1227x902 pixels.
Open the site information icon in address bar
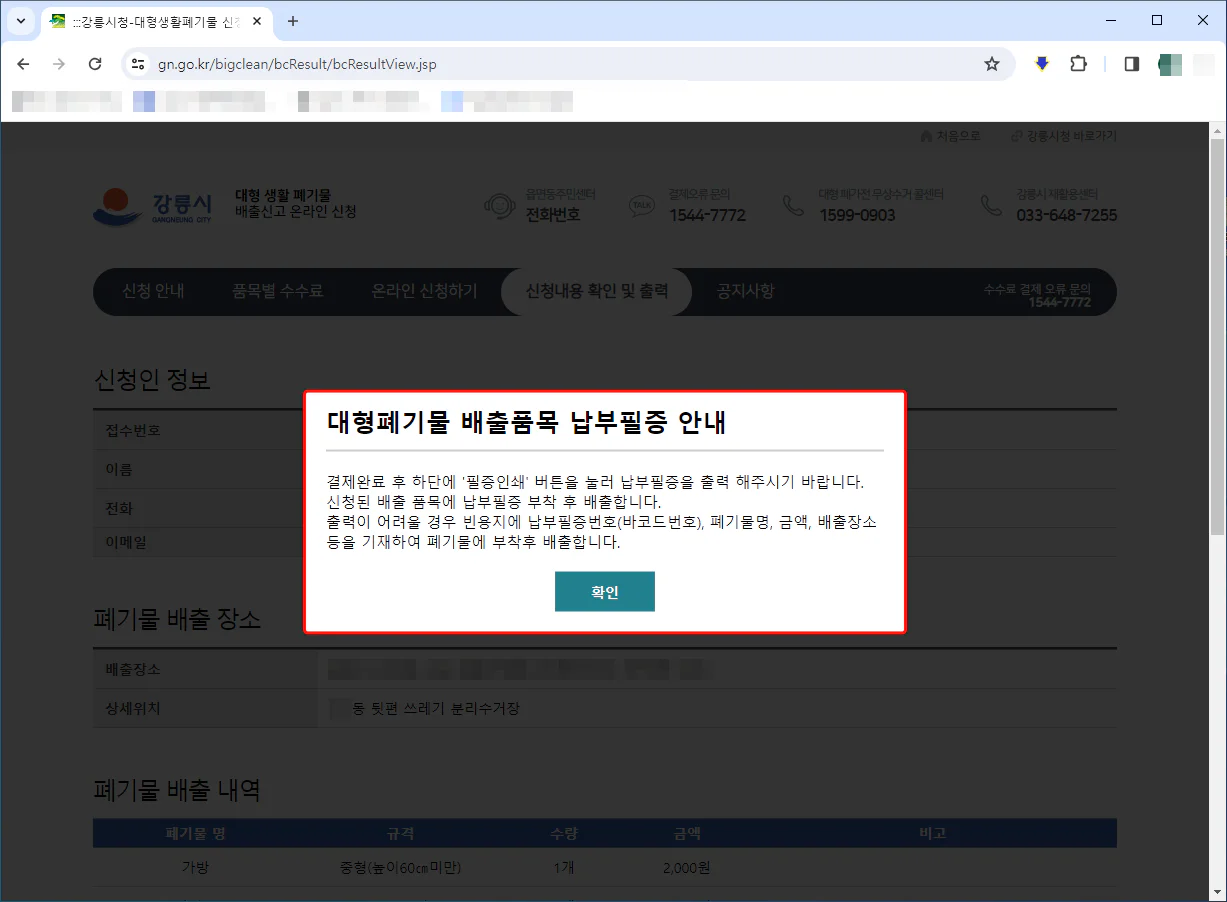point(139,64)
